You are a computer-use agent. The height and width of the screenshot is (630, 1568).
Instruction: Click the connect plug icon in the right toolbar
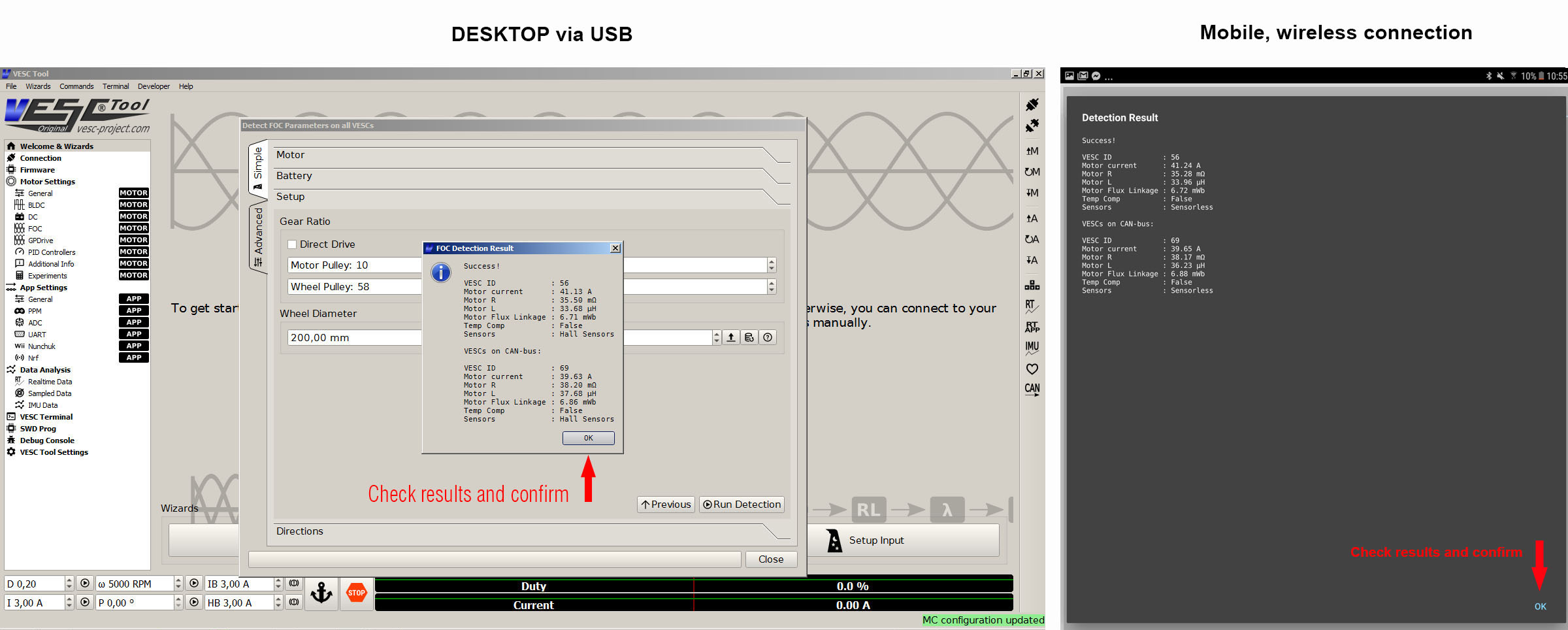click(x=1032, y=105)
